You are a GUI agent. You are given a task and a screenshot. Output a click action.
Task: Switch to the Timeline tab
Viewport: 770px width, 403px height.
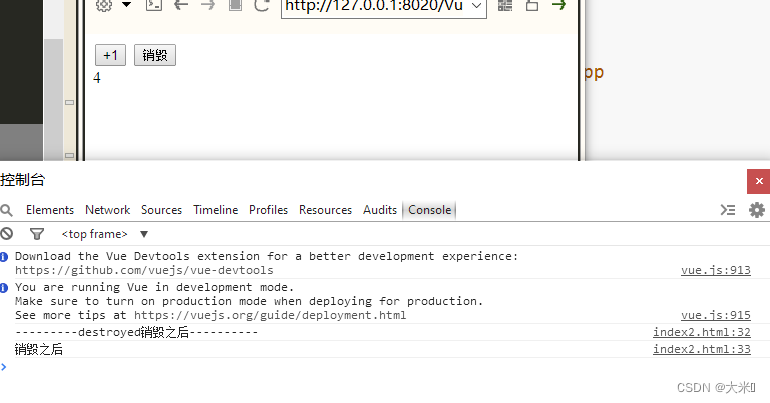click(216, 210)
